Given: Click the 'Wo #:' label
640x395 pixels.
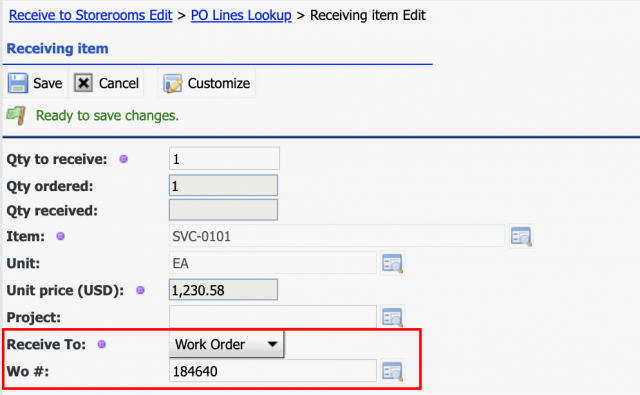Looking at the screenshot, I should tap(28, 371).
